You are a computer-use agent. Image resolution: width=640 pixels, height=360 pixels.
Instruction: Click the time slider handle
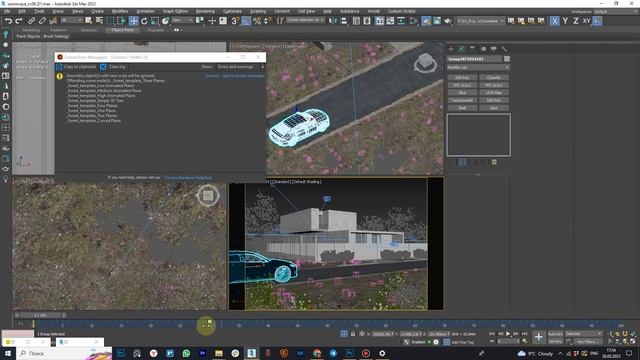(x=40, y=316)
